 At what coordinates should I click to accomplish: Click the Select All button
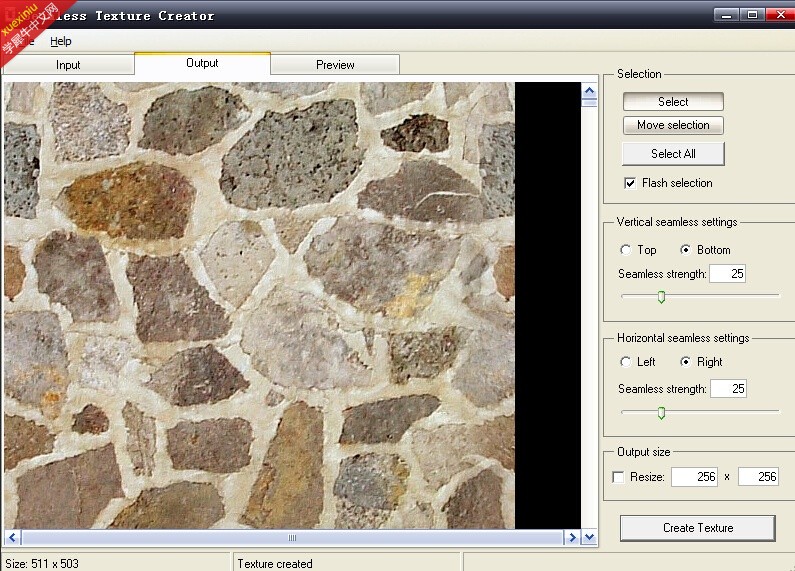[673, 154]
